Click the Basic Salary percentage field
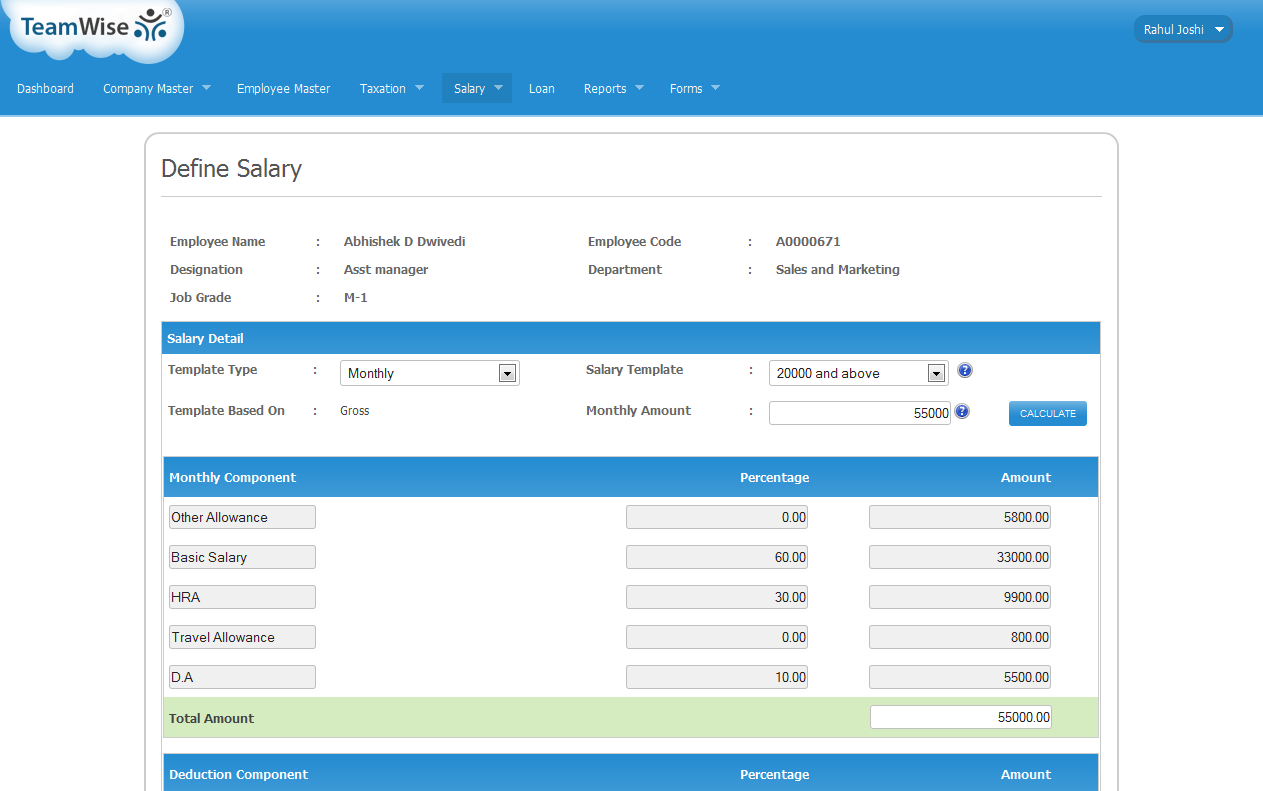This screenshot has width=1263, height=791. click(x=716, y=557)
